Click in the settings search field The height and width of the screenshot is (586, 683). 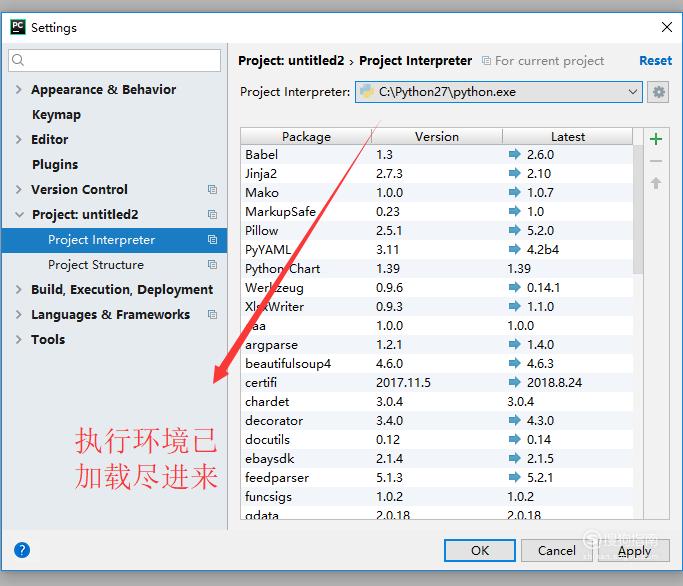coord(114,60)
